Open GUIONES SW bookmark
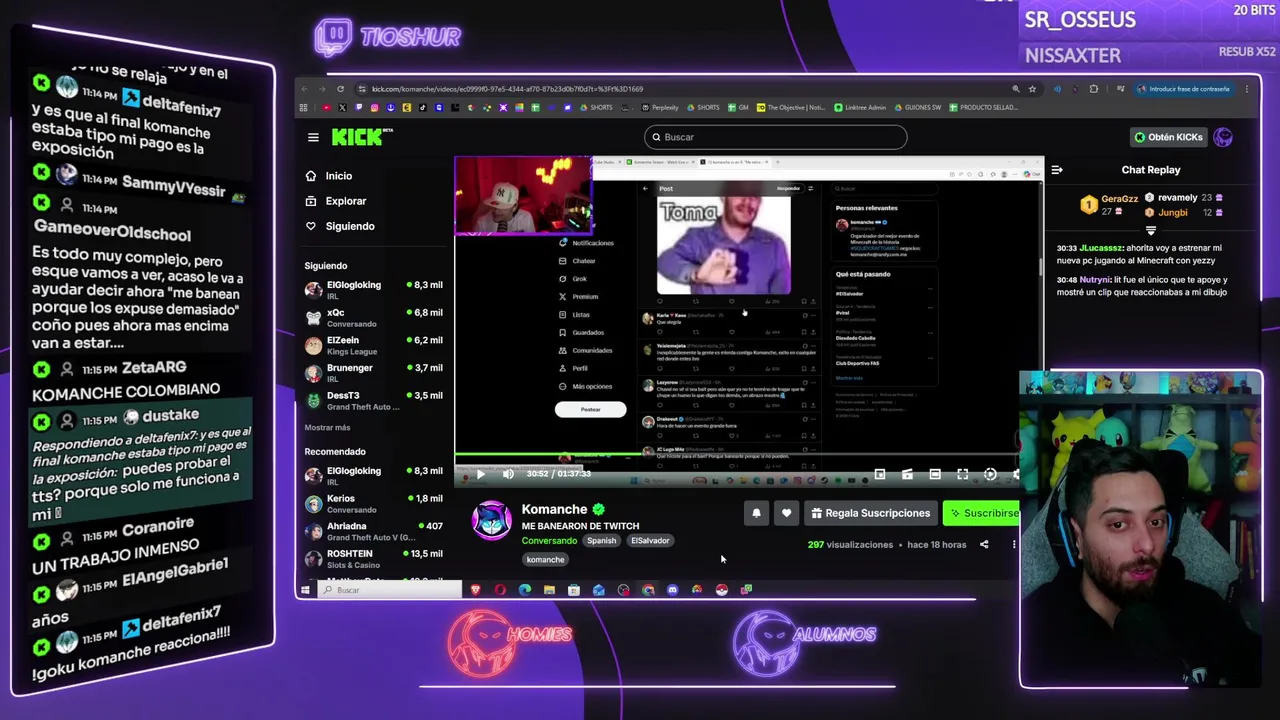This screenshot has height=720, width=1280. (x=917, y=107)
